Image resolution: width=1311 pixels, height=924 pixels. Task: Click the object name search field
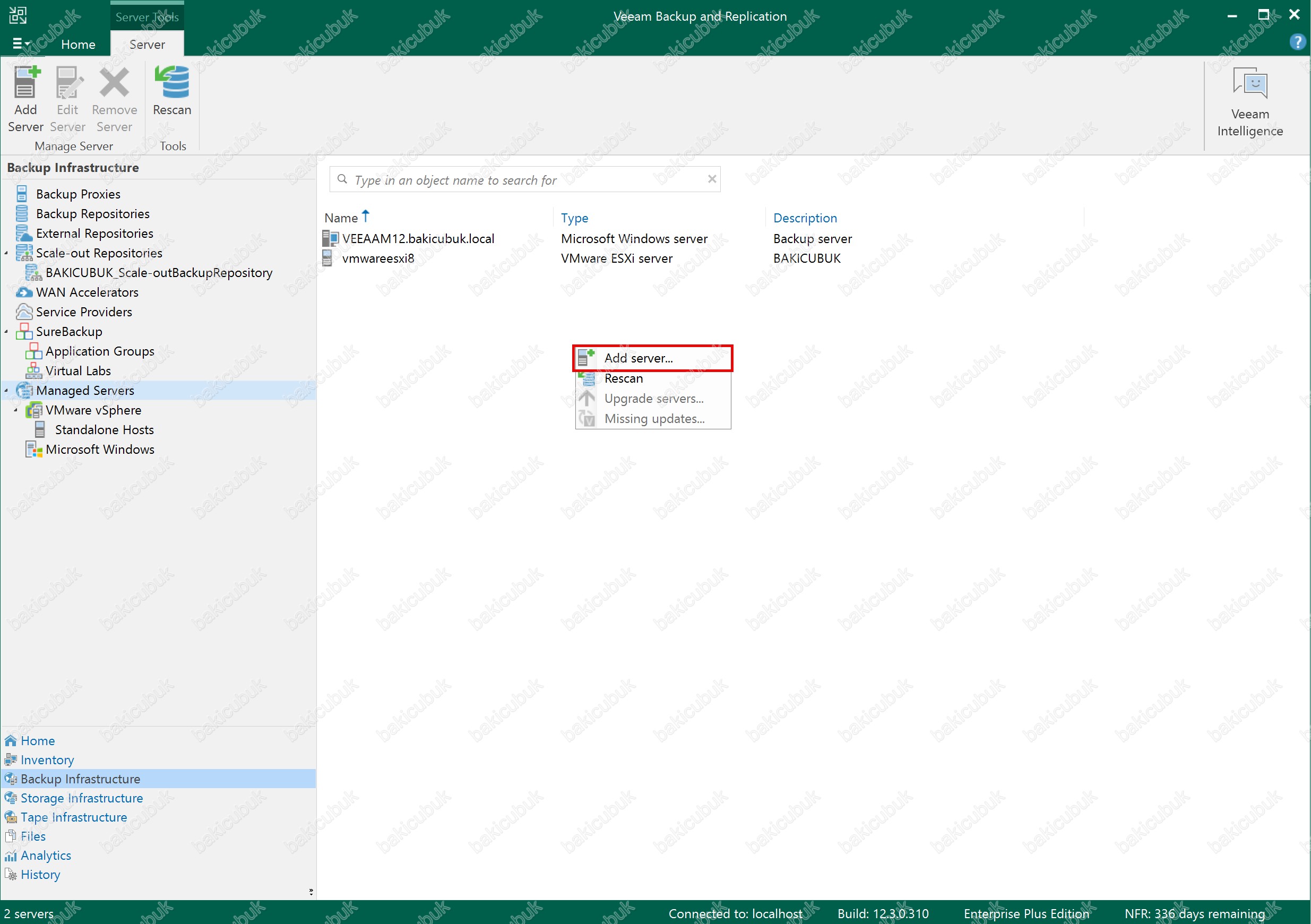point(525,180)
